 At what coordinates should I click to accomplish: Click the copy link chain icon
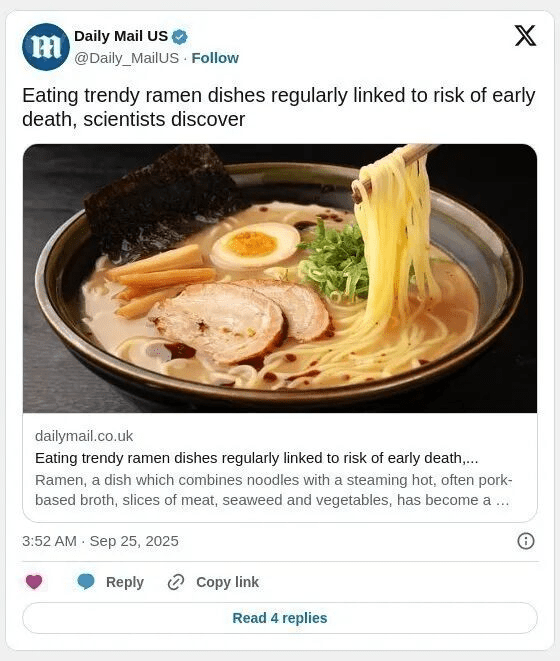(176, 582)
